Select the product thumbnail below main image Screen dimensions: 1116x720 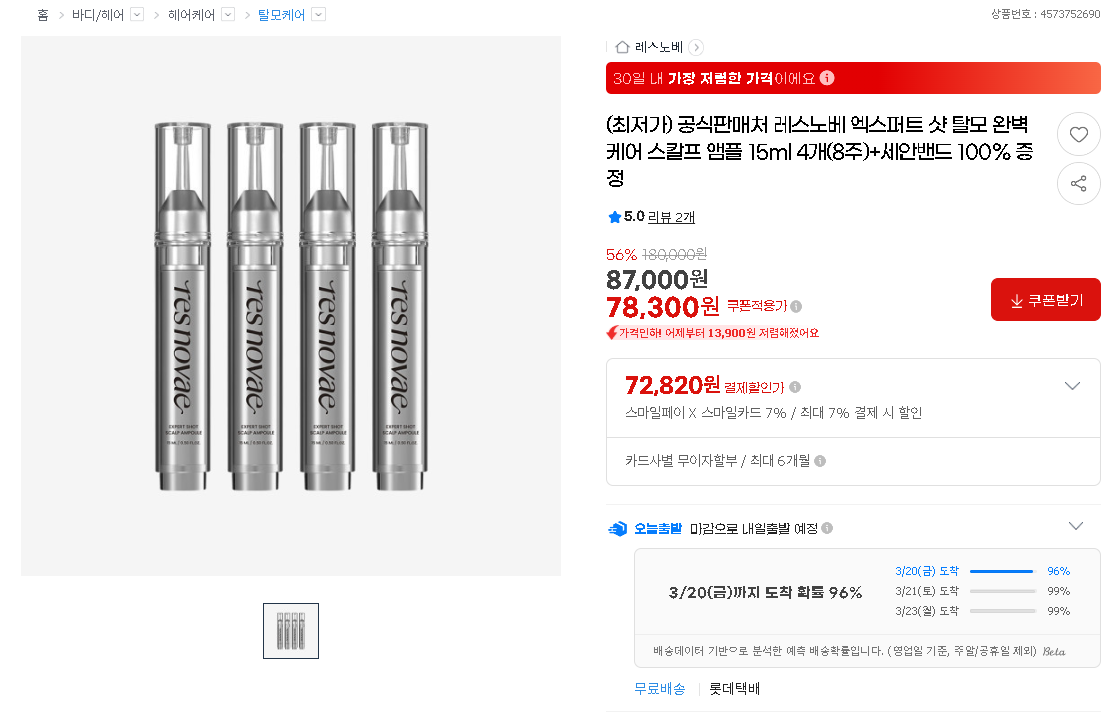pyautogui.click(x=291, y=631)
